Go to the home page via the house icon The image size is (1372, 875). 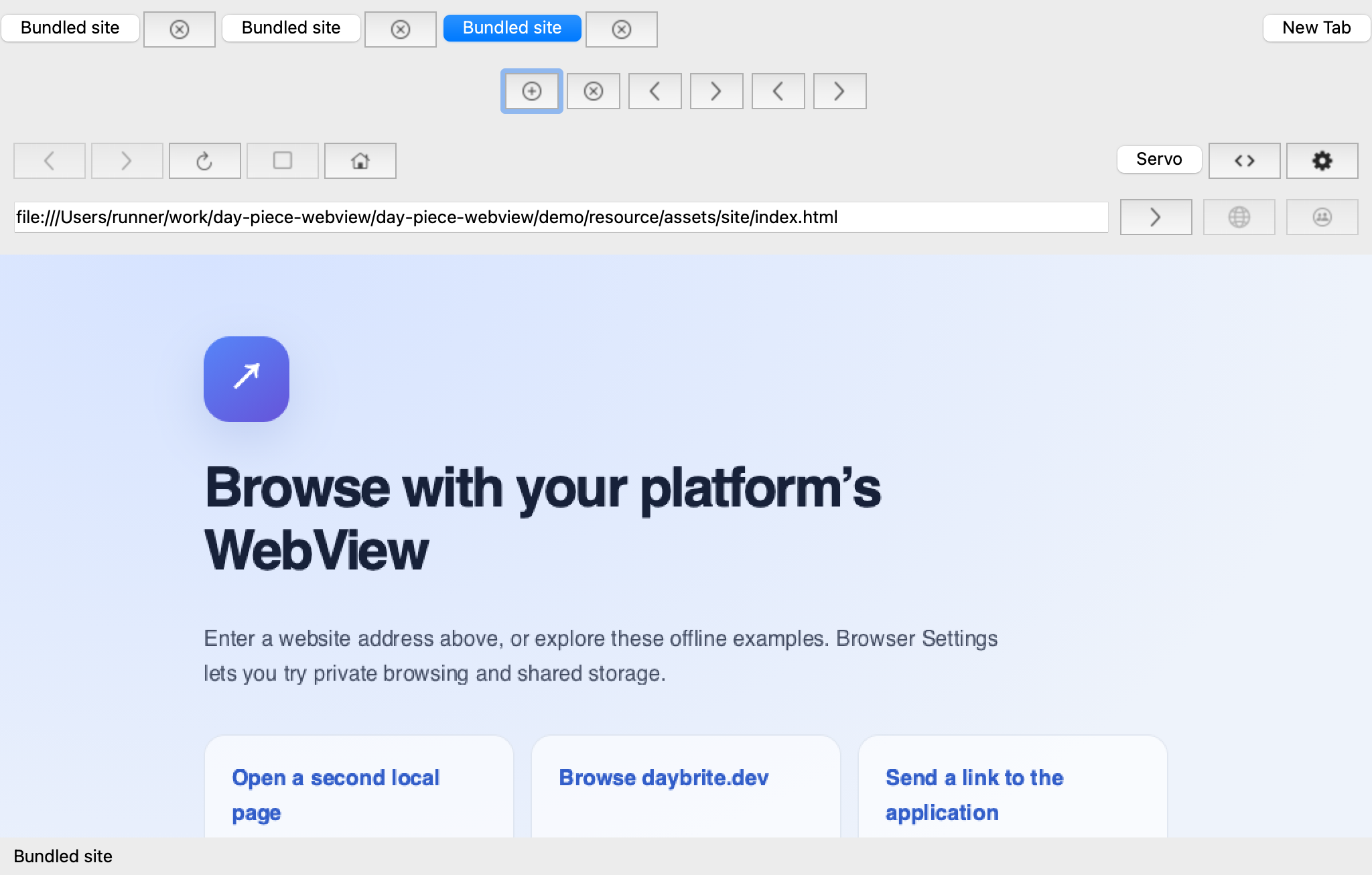pyautogui.click(x=360, y=161)
